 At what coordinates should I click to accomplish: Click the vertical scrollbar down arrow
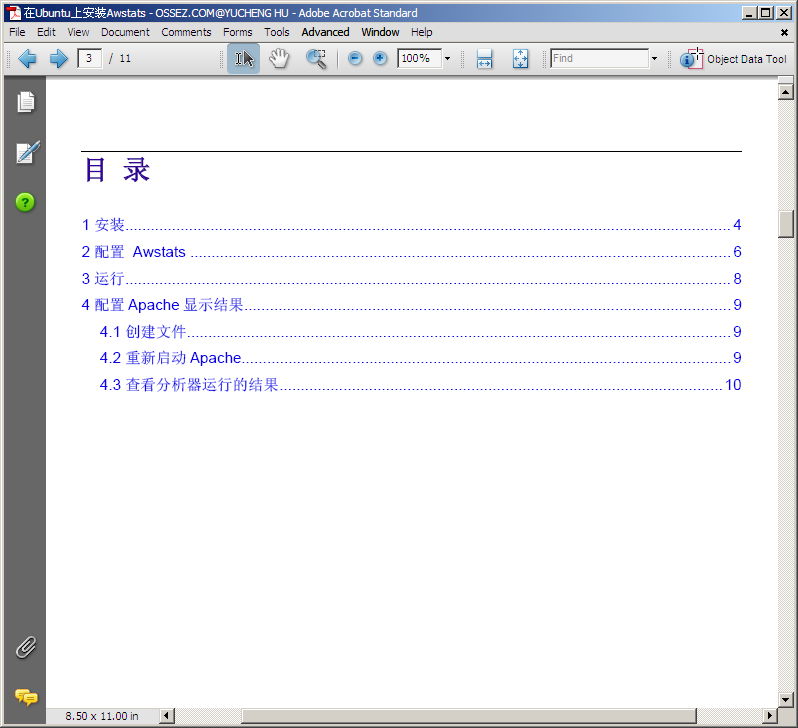pyautogui.click(x=786, y=699)
